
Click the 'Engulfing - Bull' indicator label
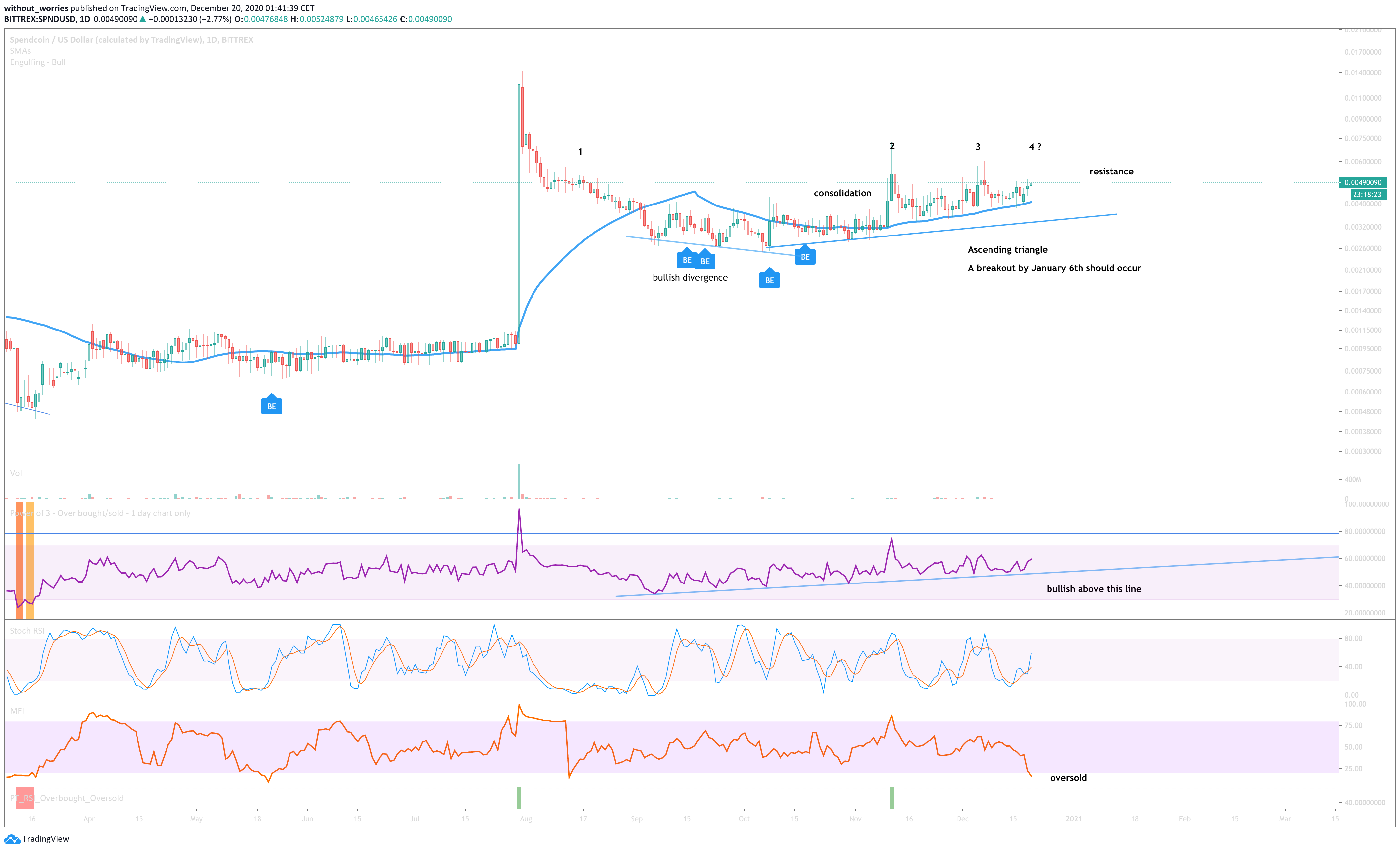click(38, 62)
